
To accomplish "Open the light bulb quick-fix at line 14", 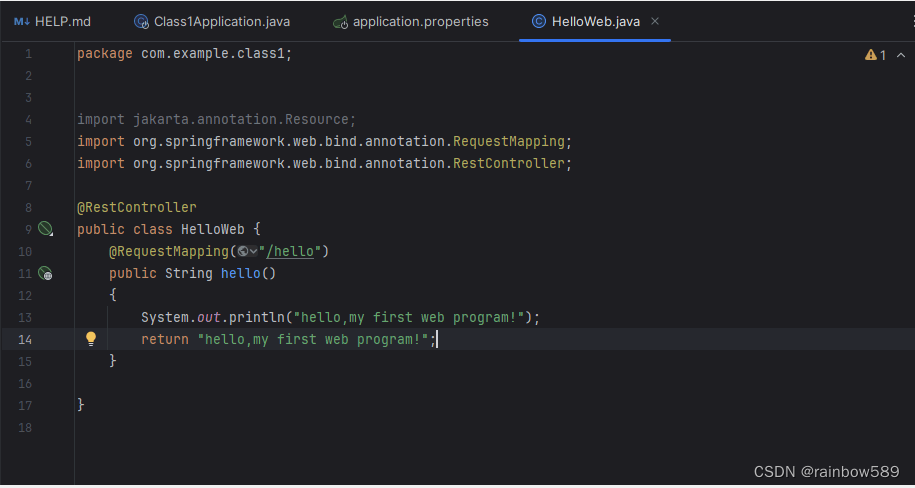I will coord(91,339).
